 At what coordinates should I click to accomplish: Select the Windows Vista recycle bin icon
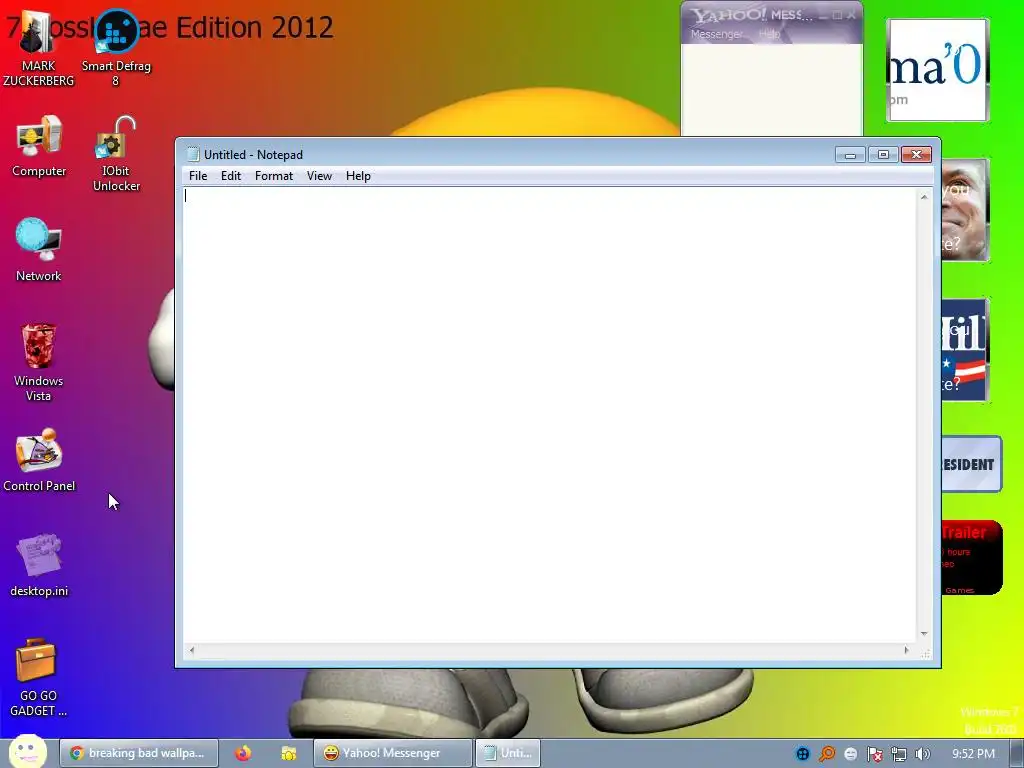39,362
